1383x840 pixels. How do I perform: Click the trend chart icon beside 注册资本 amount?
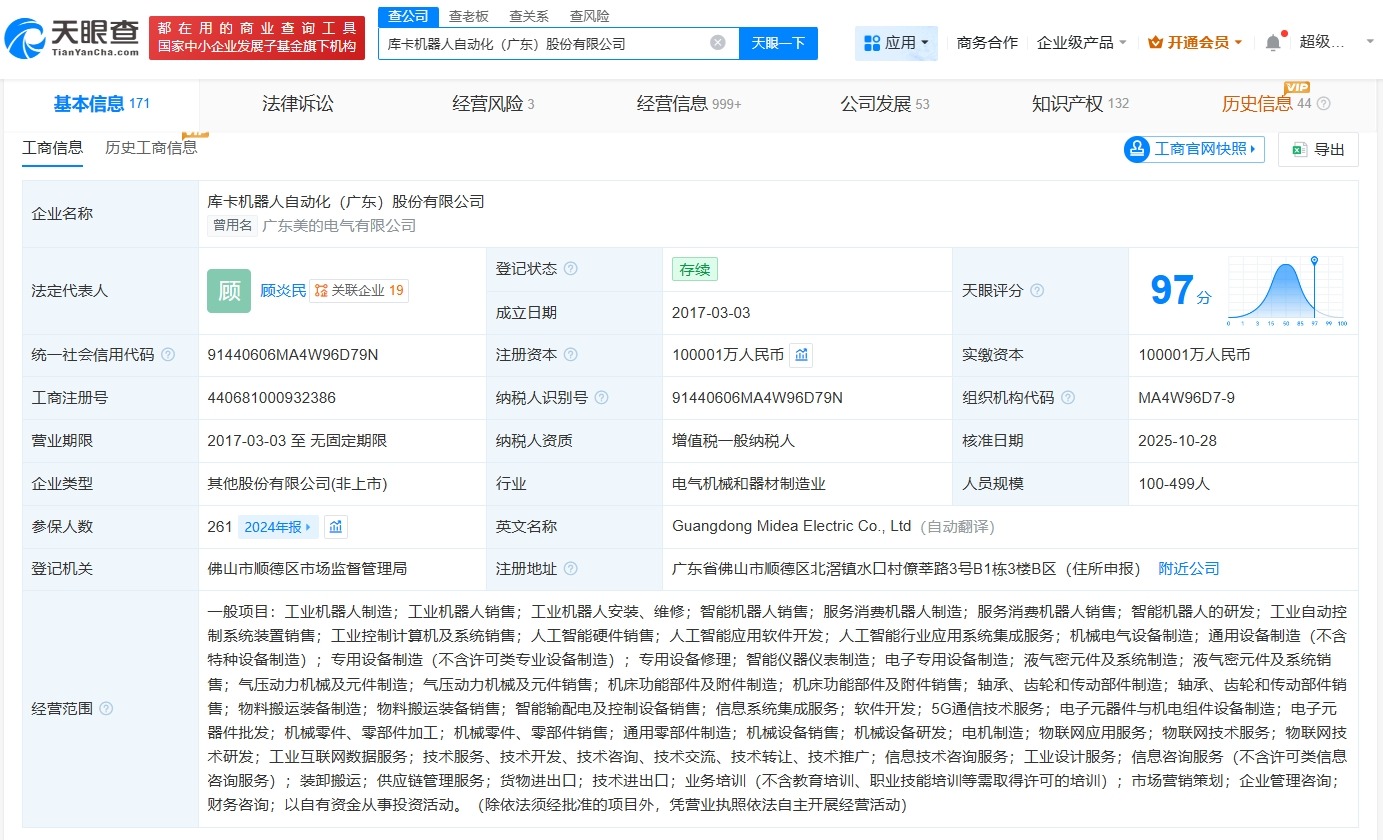(800, 355)
